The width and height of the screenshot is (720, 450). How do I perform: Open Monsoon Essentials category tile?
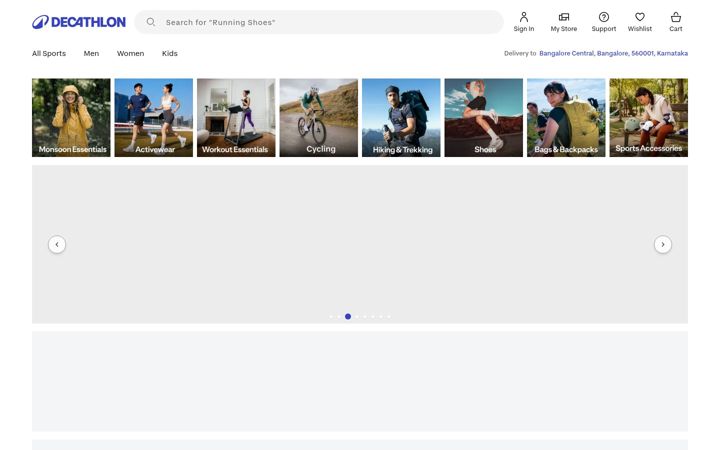click(x=71, y=118)
